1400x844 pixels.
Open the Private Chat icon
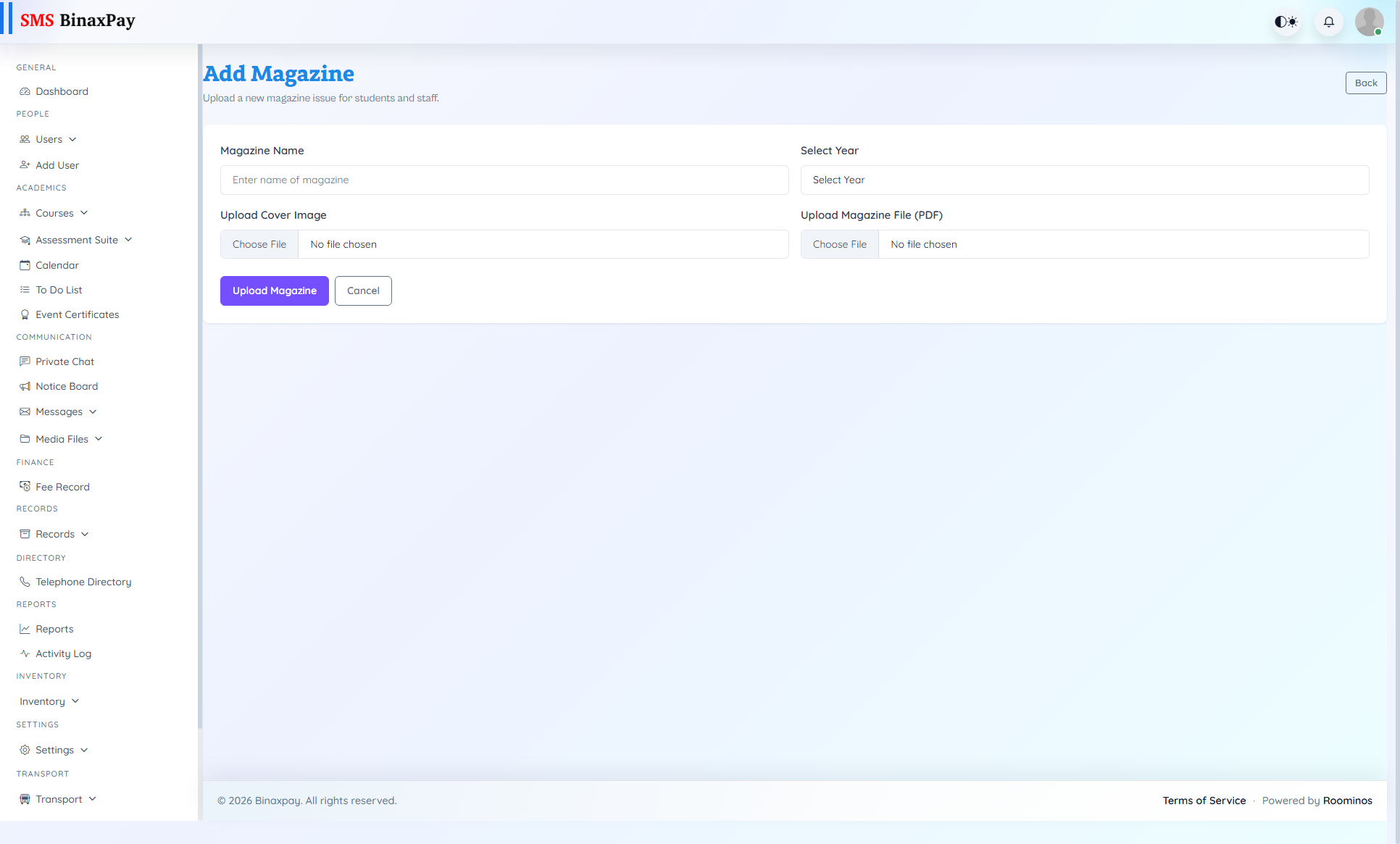coord(25,362)
